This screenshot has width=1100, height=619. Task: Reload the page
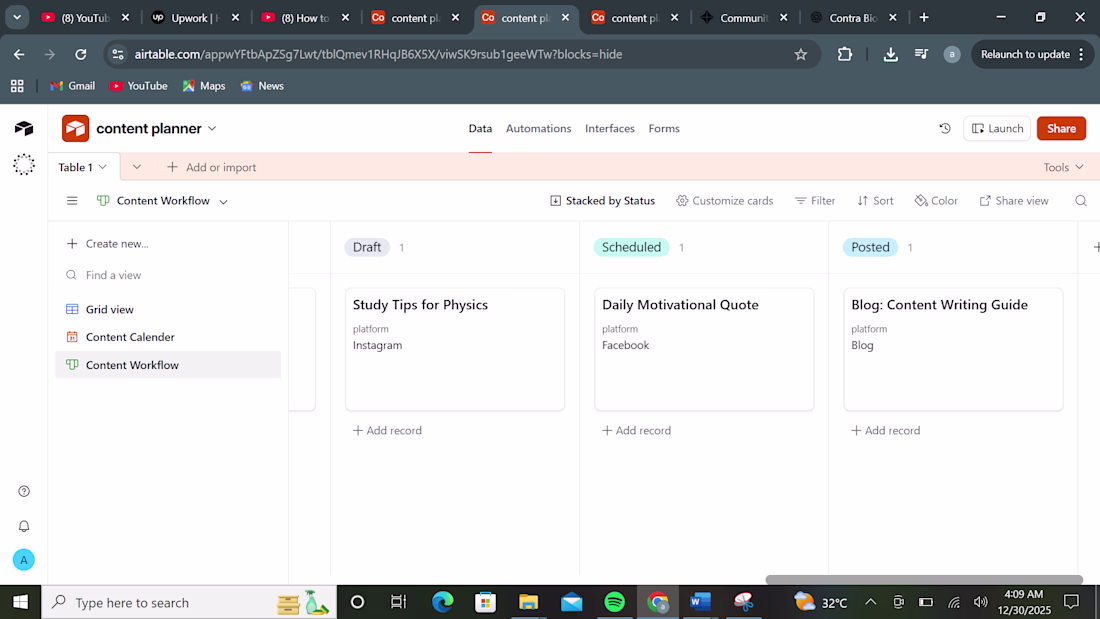81,54
